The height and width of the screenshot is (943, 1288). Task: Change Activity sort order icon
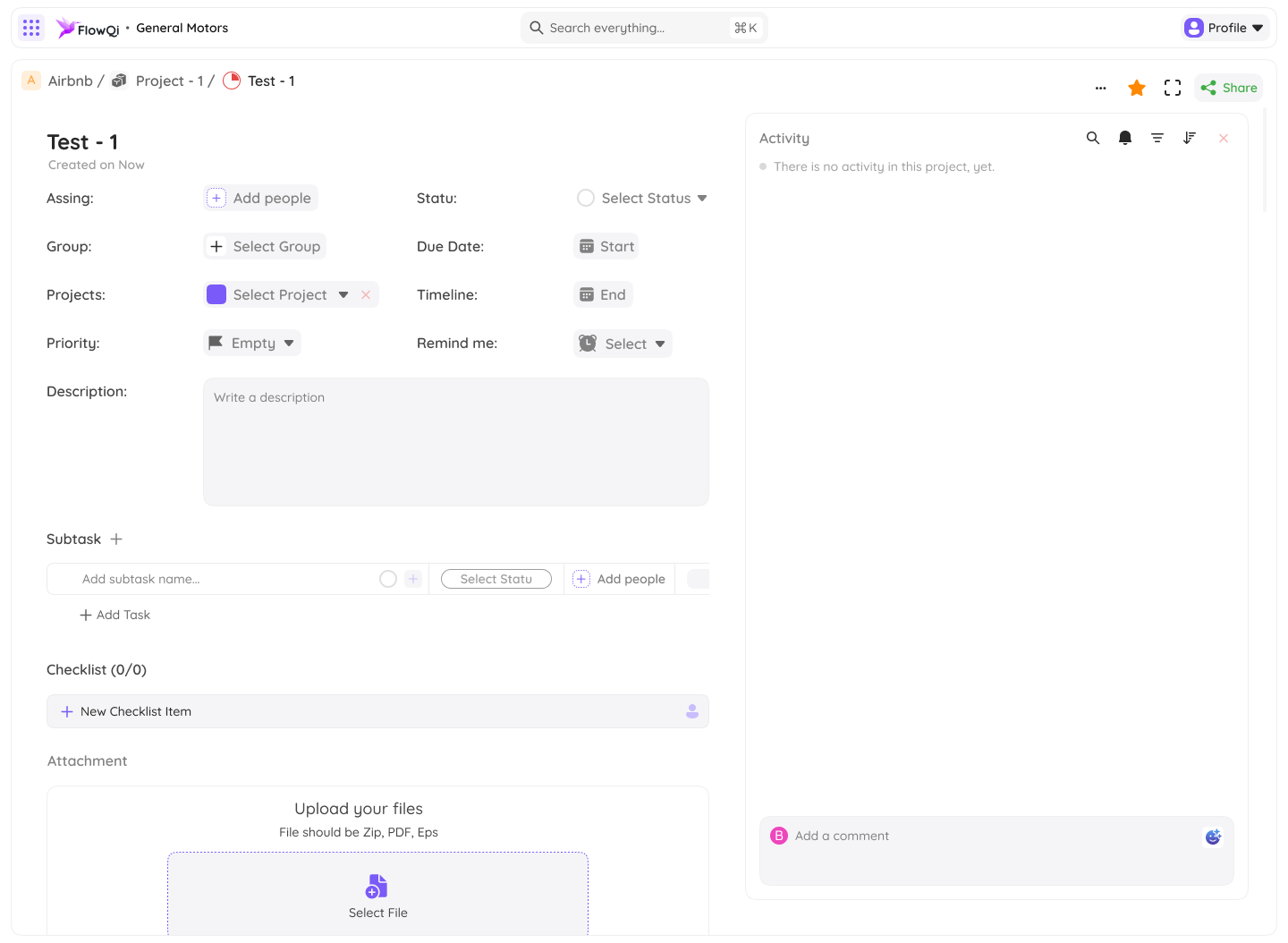point(1190,138)
